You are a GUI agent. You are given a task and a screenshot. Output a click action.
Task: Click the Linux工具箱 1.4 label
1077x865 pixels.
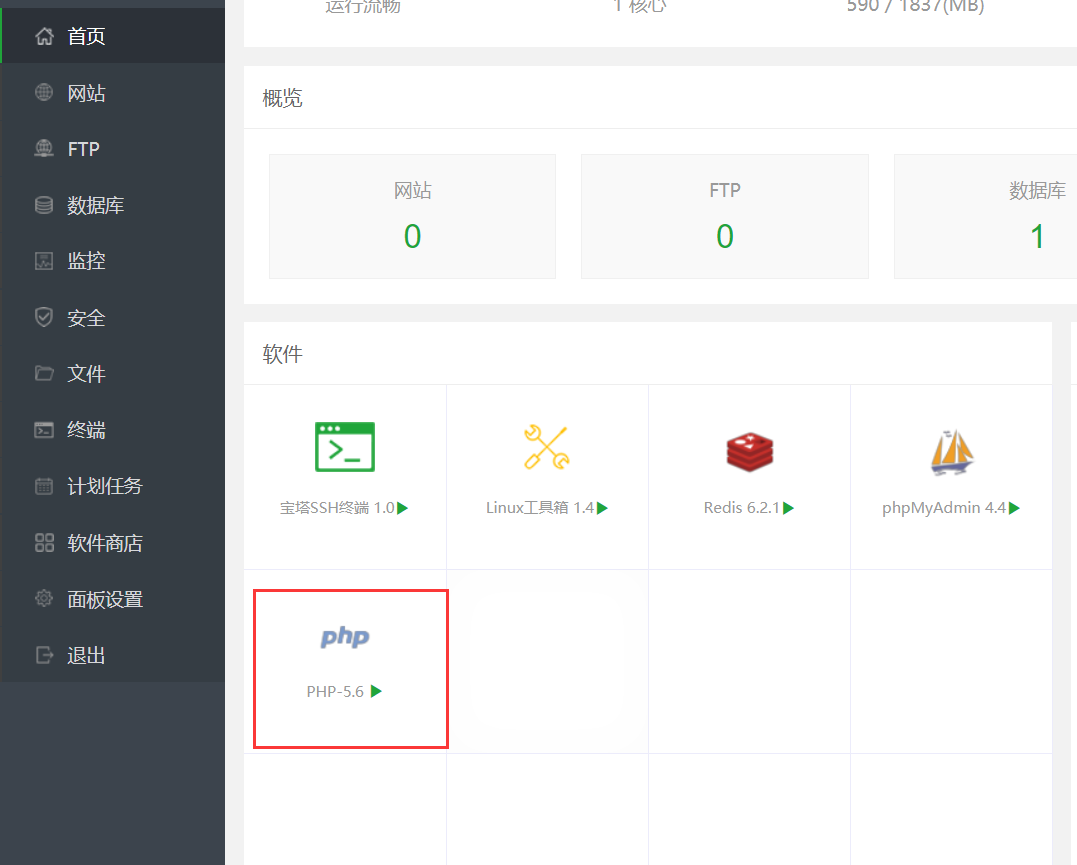[540, 508]
